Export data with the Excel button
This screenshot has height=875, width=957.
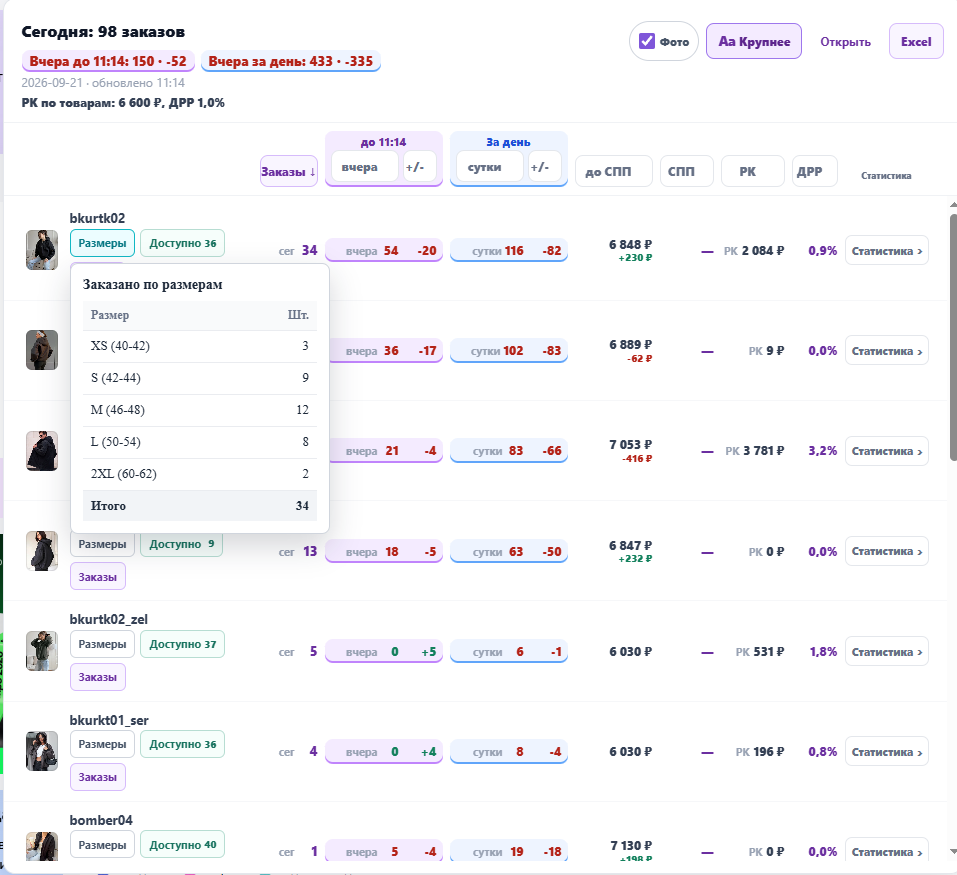tap(916, 41)
